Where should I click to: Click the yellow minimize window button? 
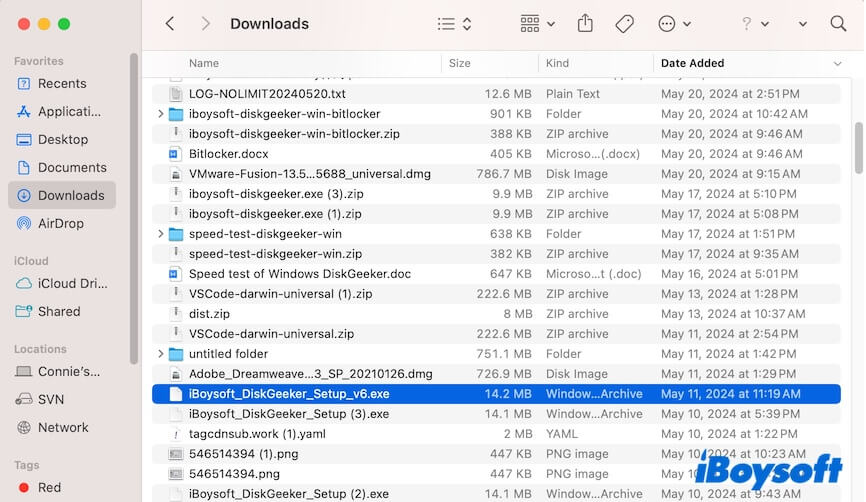(x=44, y=24)
